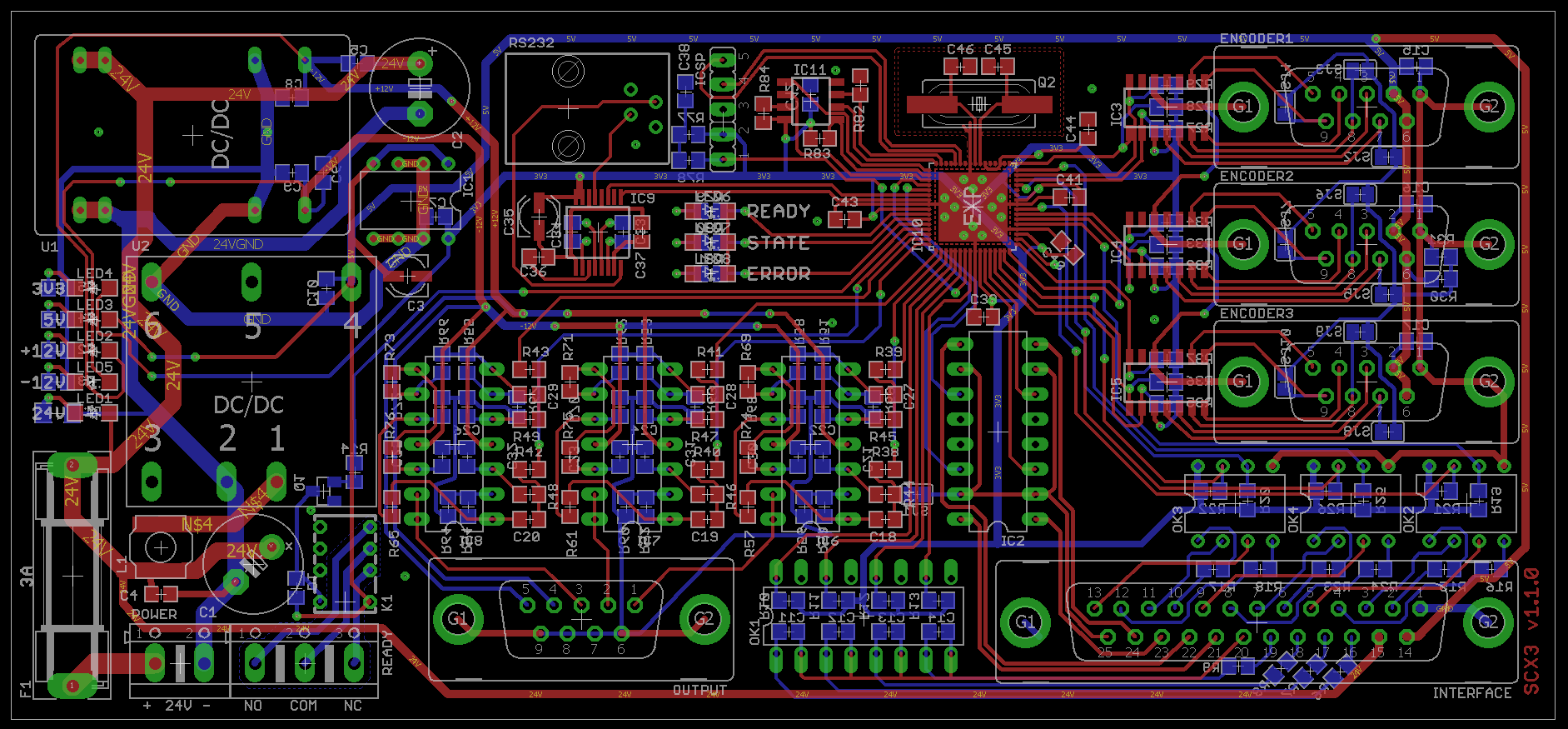Click the READY LED label text
The image size is (1568, 729).
point(779,212)
